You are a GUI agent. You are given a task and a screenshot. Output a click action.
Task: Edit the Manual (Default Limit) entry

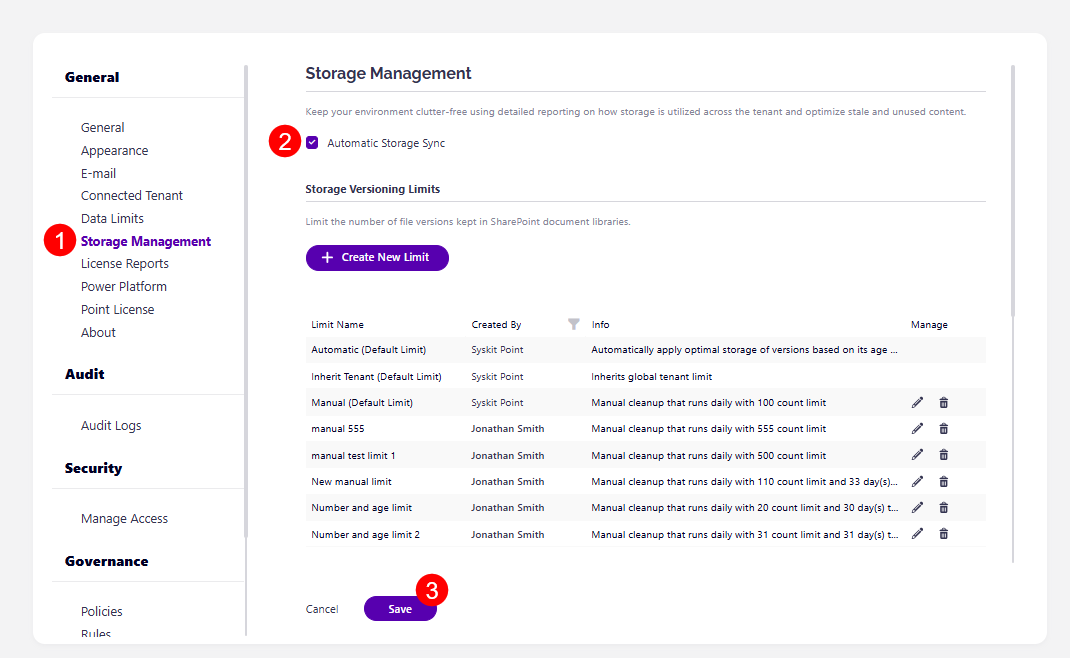click(x=917, y=401)
